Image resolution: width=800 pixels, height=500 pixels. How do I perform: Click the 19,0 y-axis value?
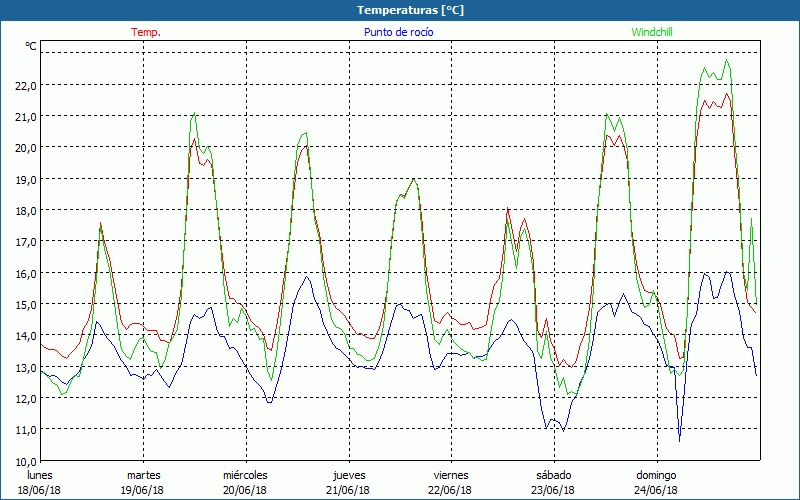(x=26, y=180)
